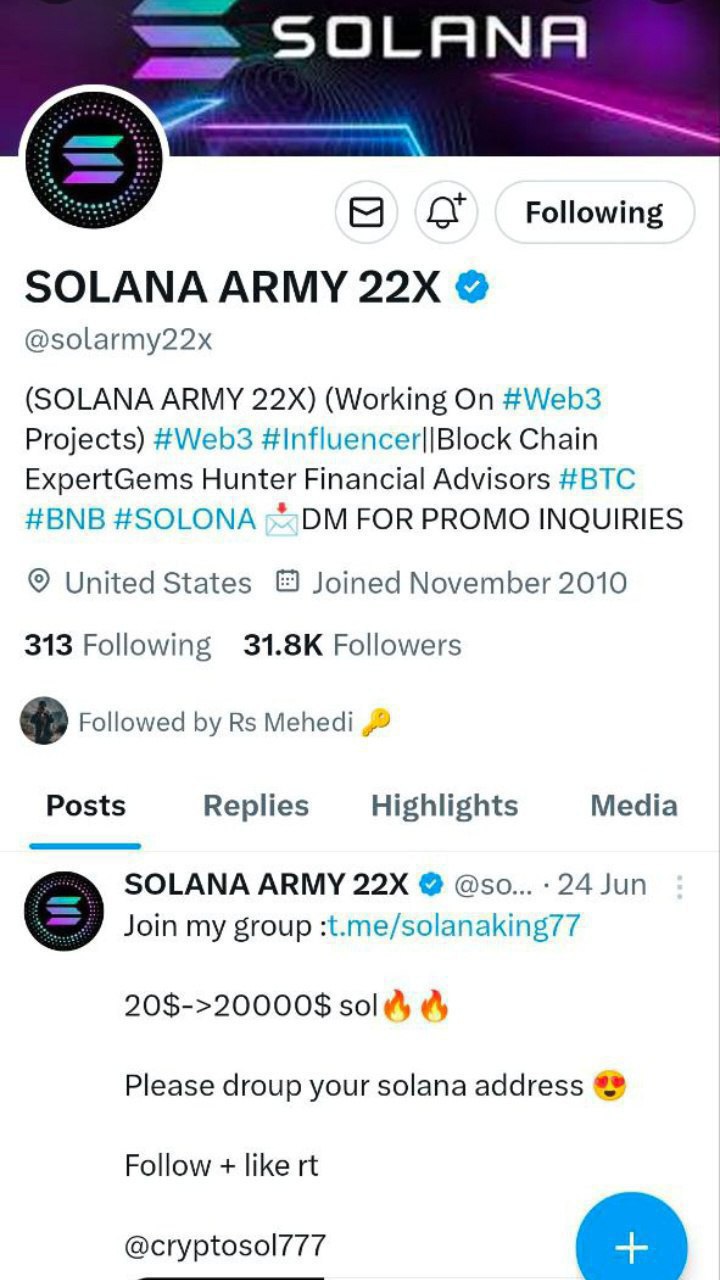720x1280 pixels.
Task: Open post options three-dot menu
Action: [679, 886]
